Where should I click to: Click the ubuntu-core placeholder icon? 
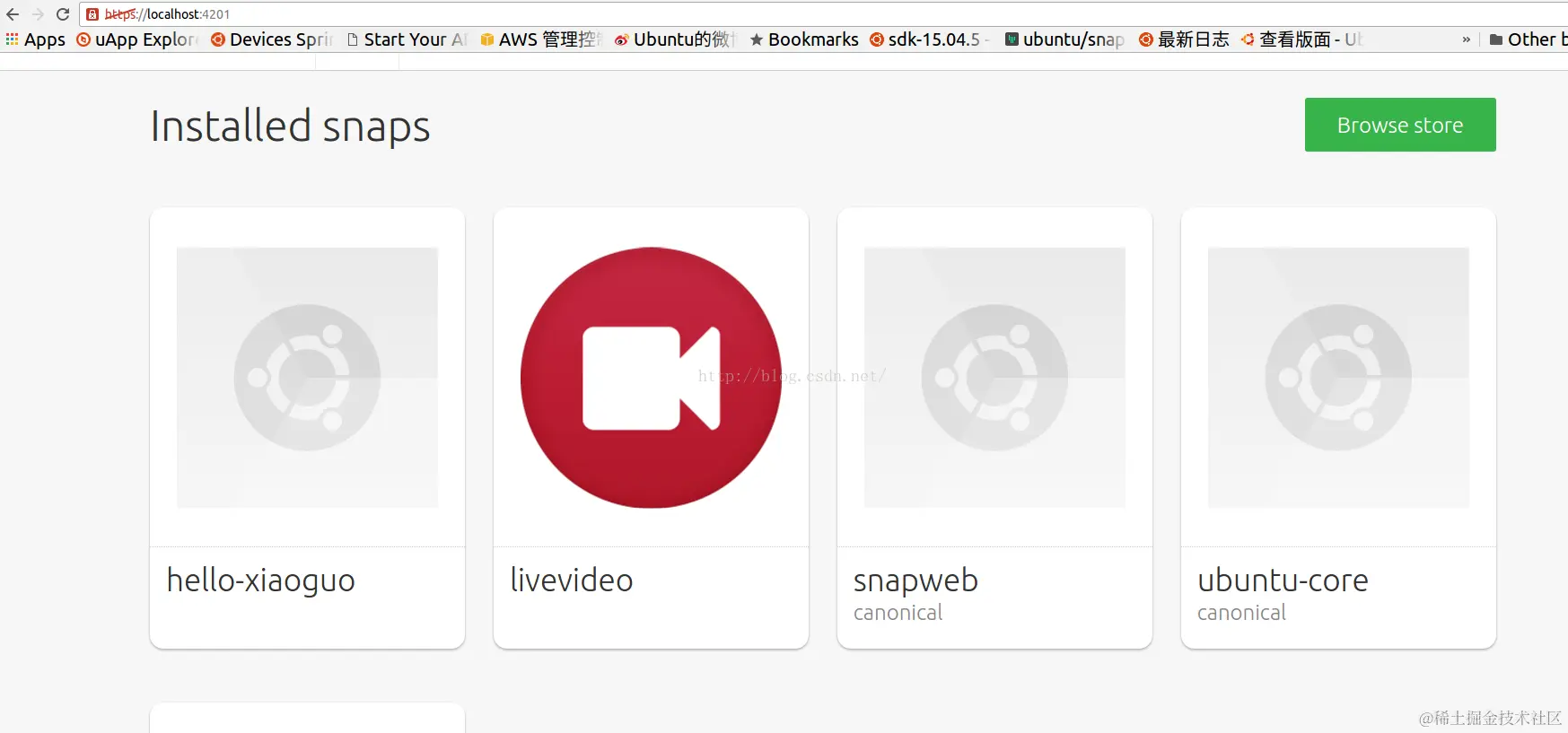pos(1338,378)
